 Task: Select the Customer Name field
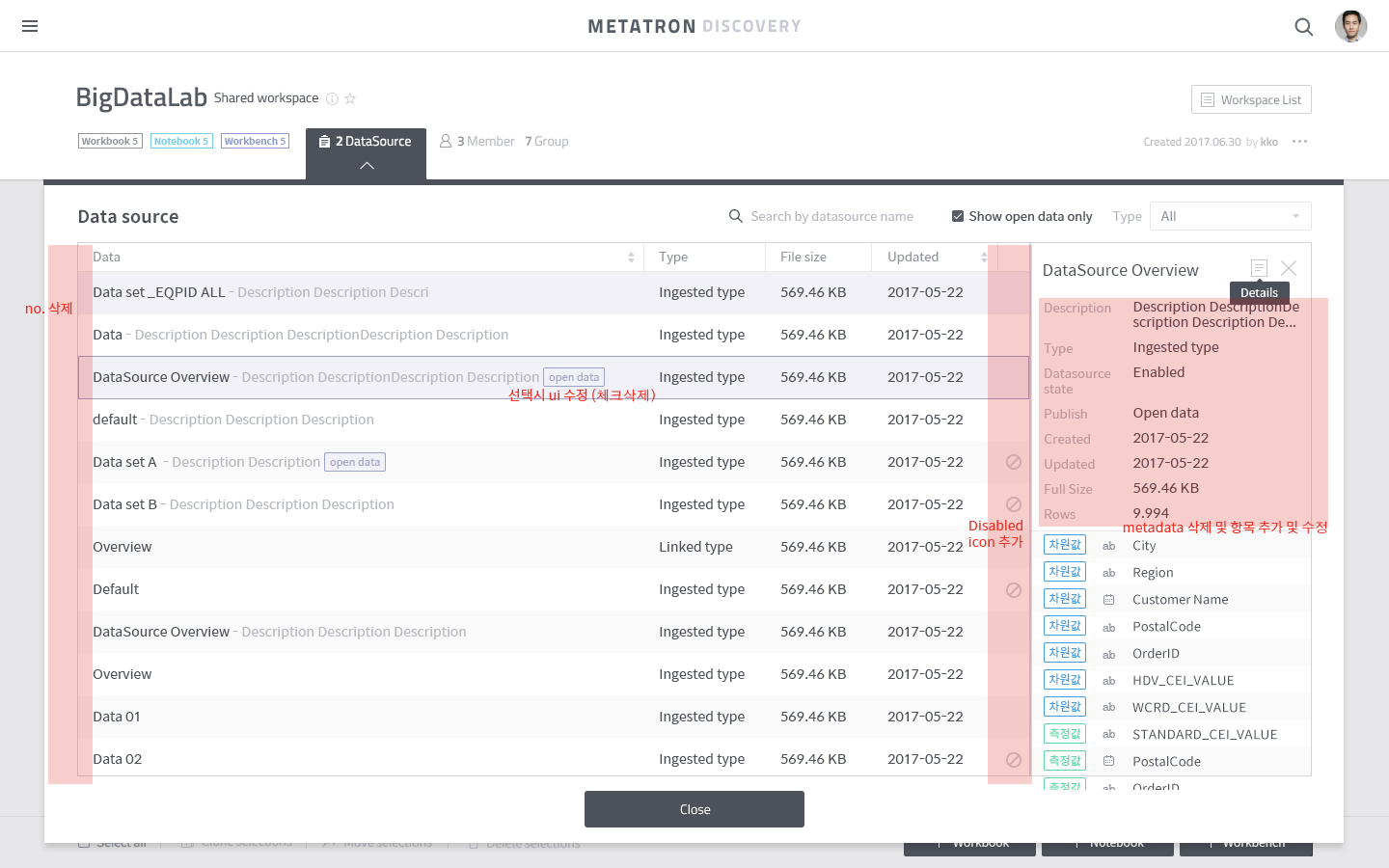pyautogui.click(x=1180, y=600)
